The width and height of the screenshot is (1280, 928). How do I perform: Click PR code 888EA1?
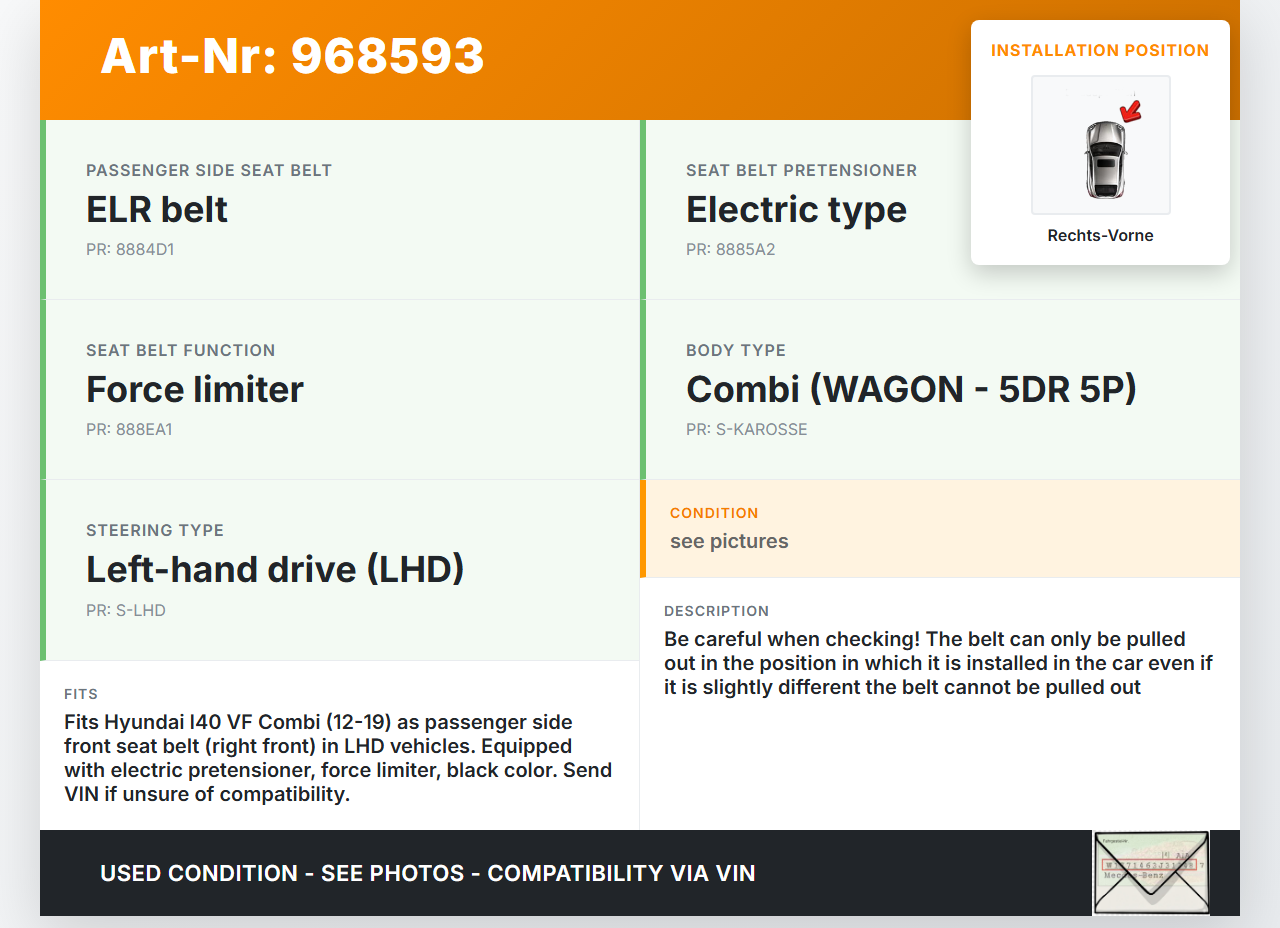coord(129,430)
